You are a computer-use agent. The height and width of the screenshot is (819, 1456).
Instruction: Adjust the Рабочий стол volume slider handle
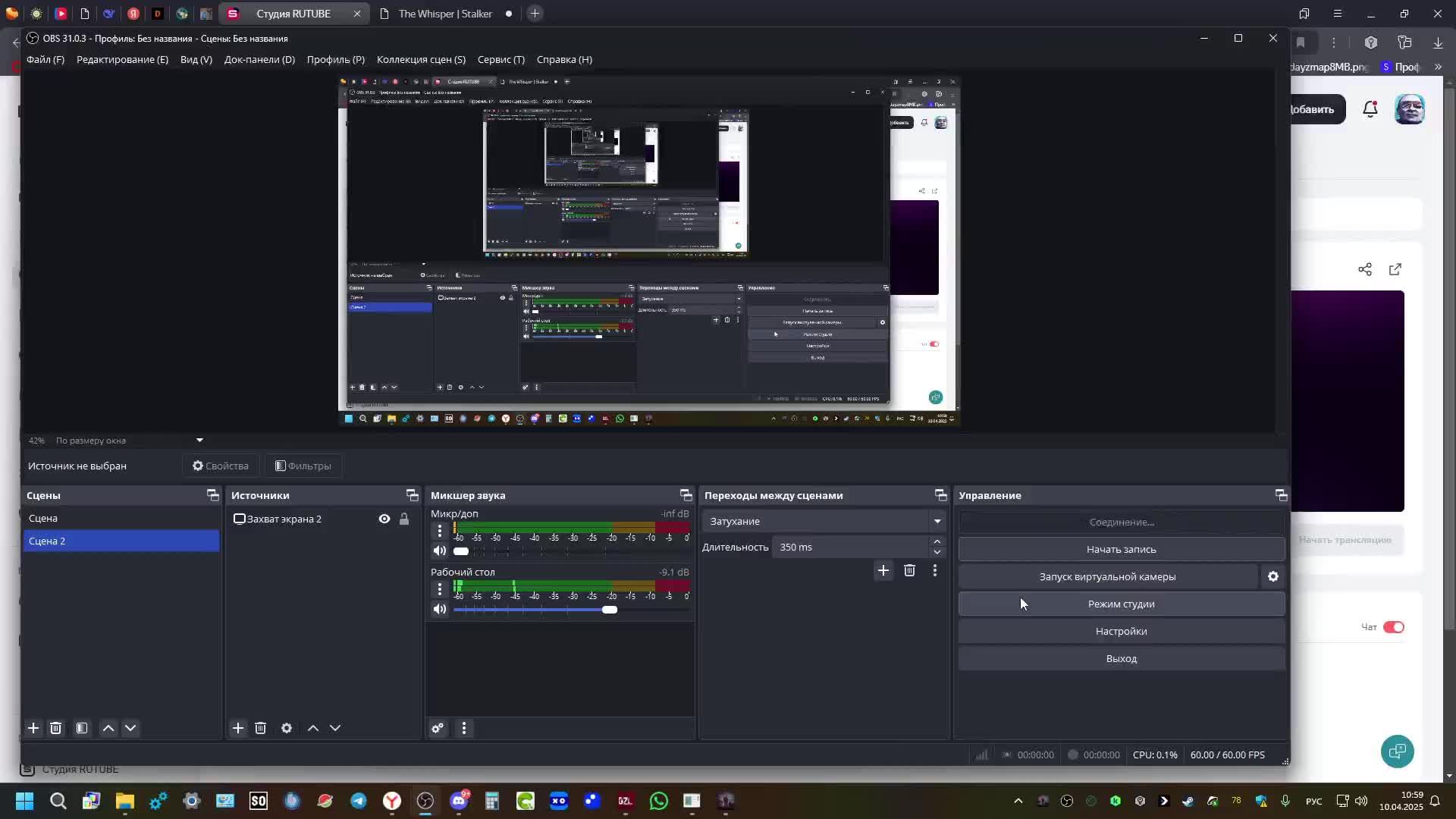(x=610, y=610)
